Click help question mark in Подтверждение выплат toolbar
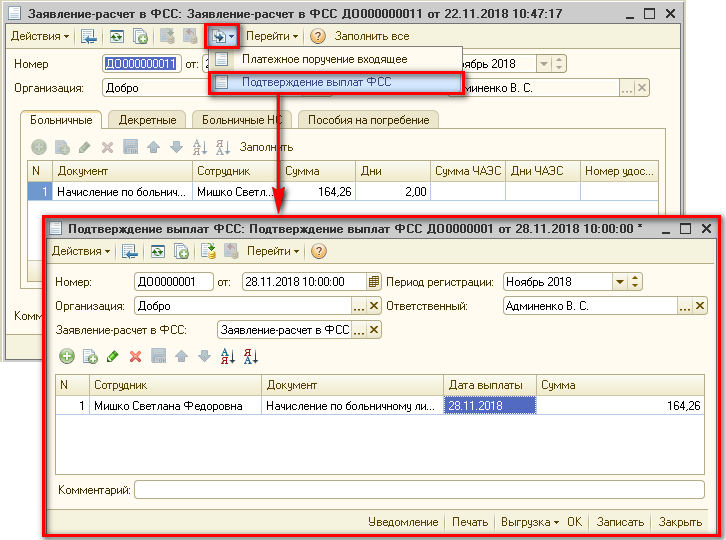Viewport: 726px width, 540px height. tap(319, 251)
